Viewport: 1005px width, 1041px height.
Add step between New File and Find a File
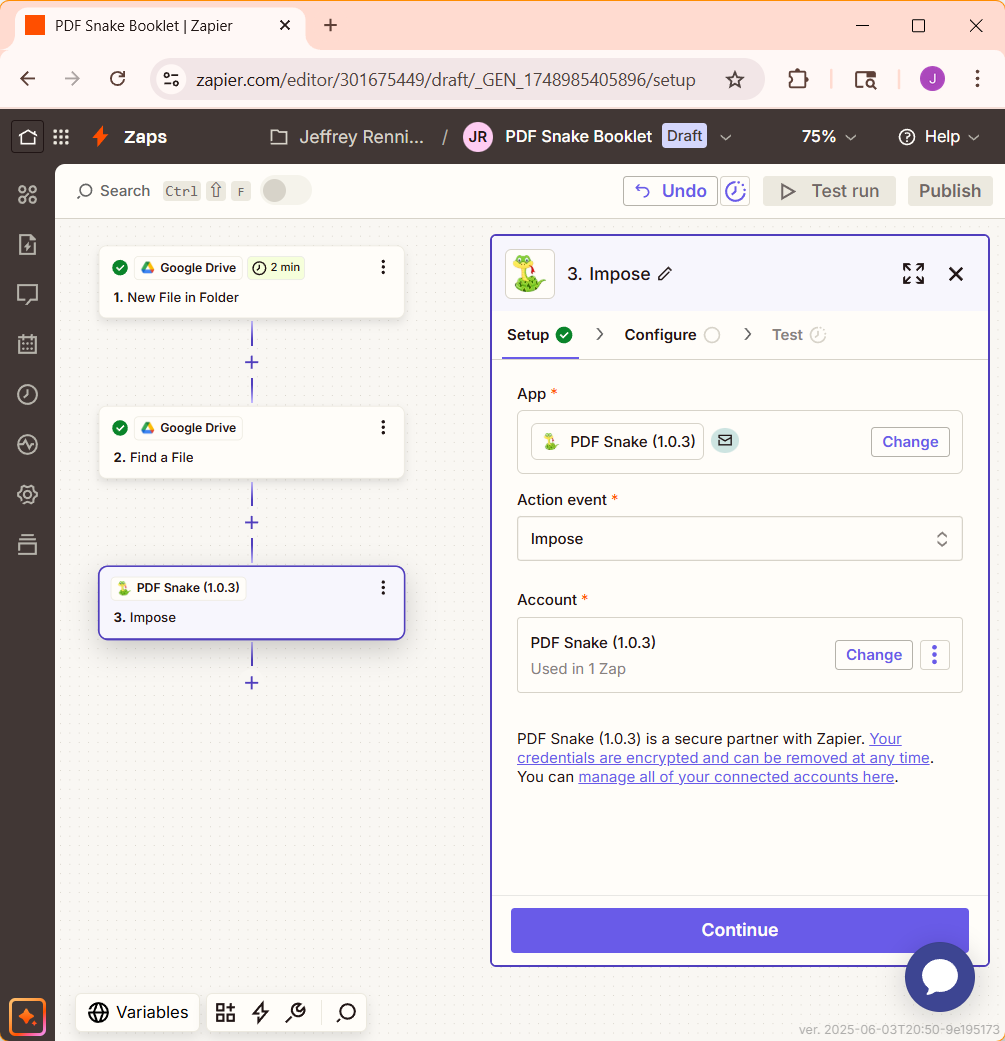(252, 362)
